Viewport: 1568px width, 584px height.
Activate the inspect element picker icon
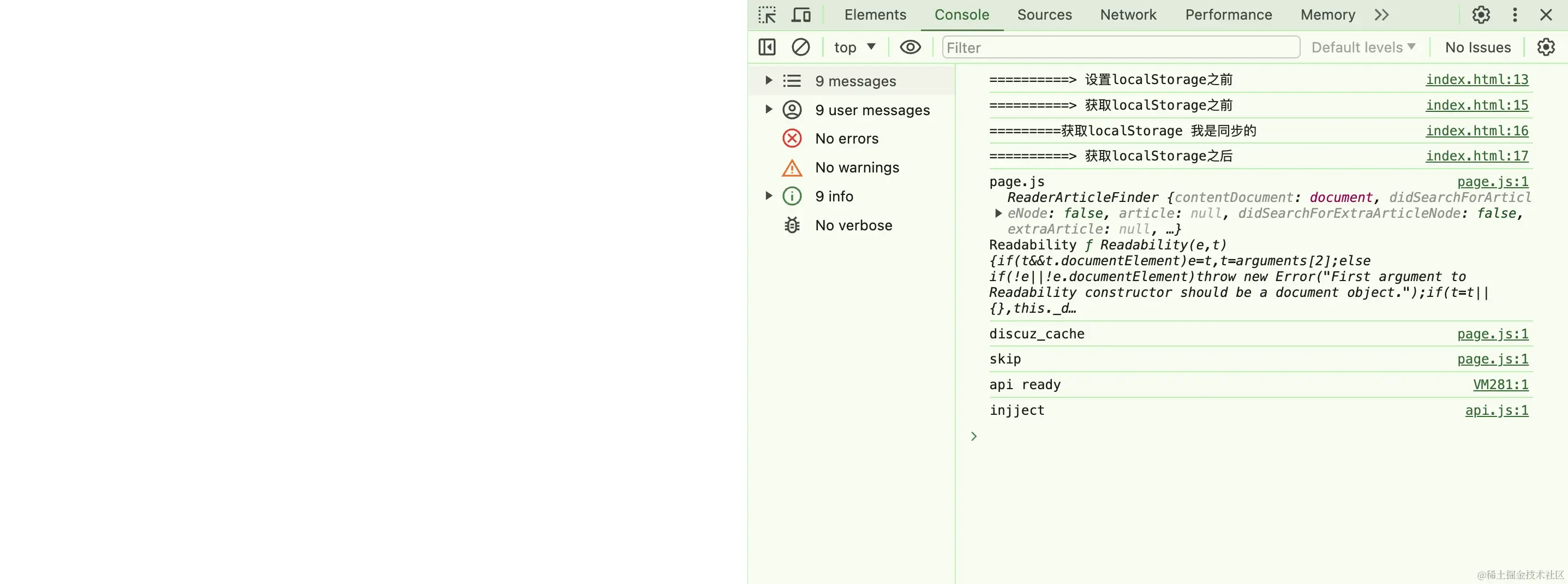[x=767, y=15]
